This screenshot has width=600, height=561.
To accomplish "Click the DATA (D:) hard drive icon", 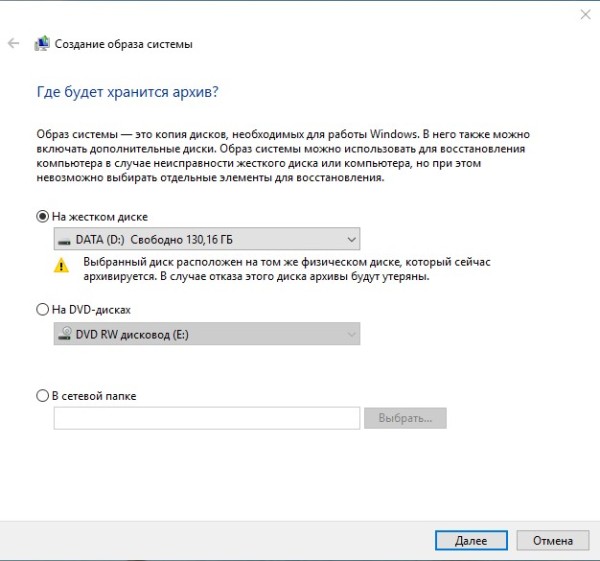I will click(x=65, y=240).
